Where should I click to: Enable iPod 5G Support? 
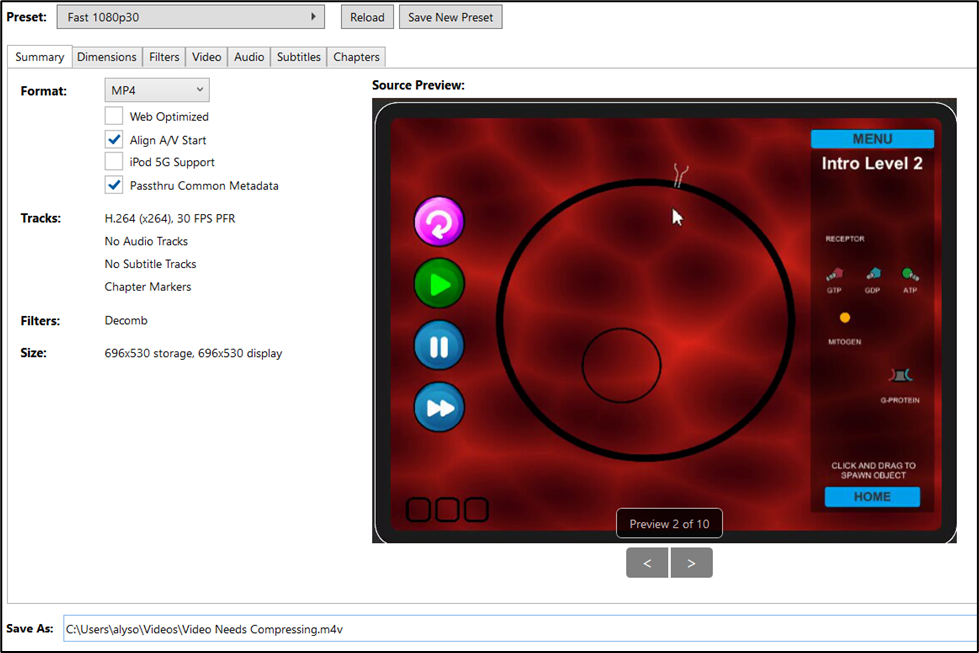pos(114,162)
